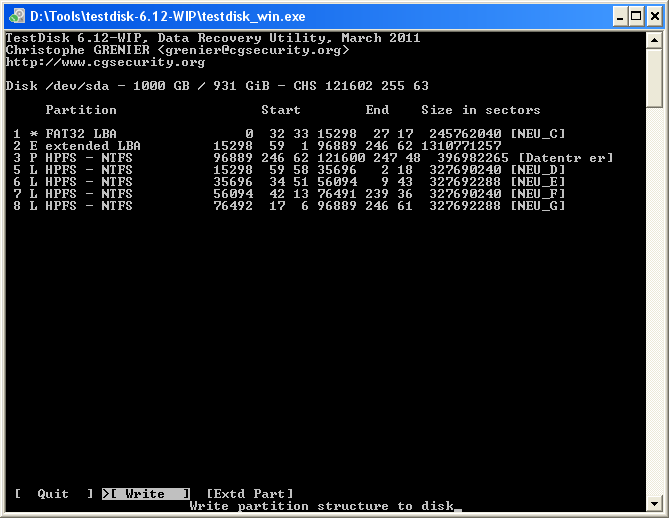Select partition 3 labeled Datentr er
Image resolution: width=669 pixels, height=518 pixels.
coord(313,158)
